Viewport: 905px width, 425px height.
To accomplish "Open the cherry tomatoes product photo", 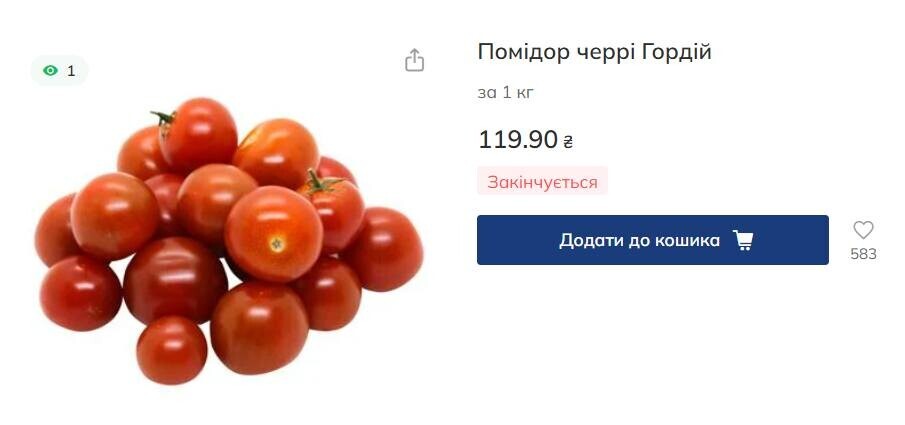I will tap(229, 241).
